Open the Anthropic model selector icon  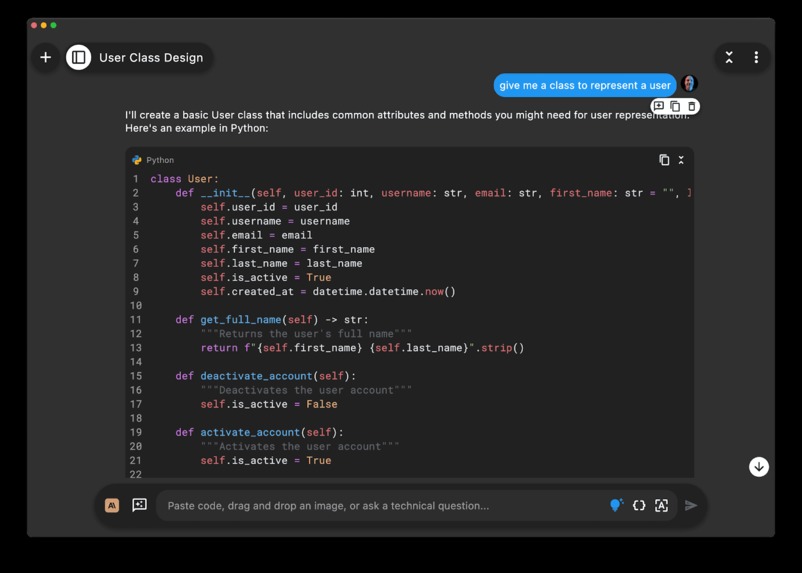pos(112,505)
